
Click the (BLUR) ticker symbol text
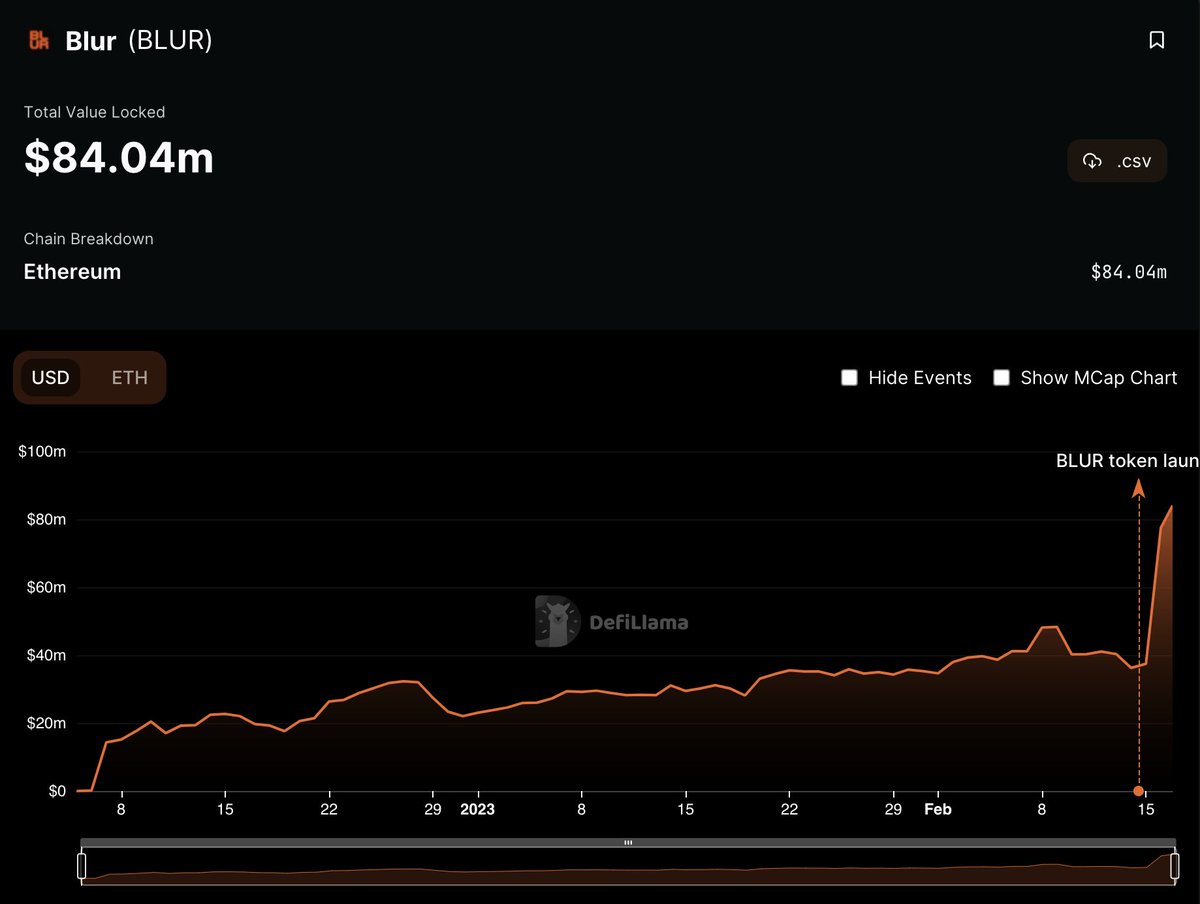click(170, 41)
